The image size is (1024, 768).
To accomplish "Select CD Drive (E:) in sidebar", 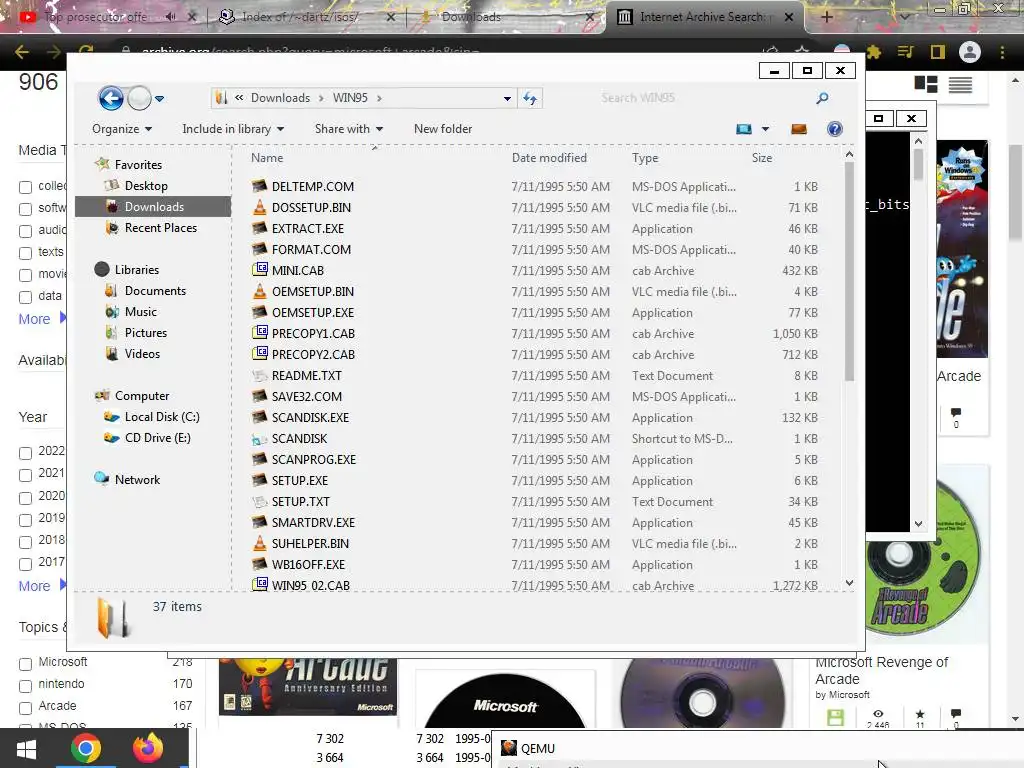I will pyautogui.click(x=157, y=438).
